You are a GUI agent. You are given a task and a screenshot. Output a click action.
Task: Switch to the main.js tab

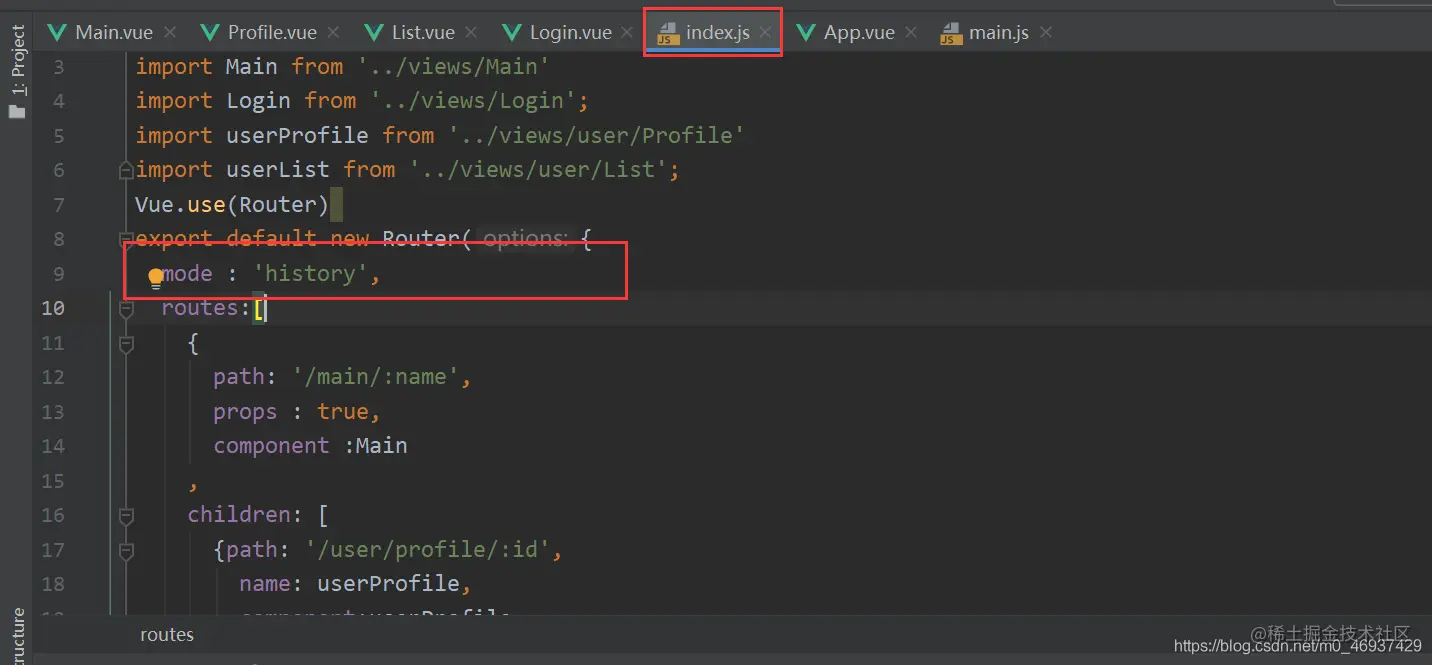click(x=998, y=32)
